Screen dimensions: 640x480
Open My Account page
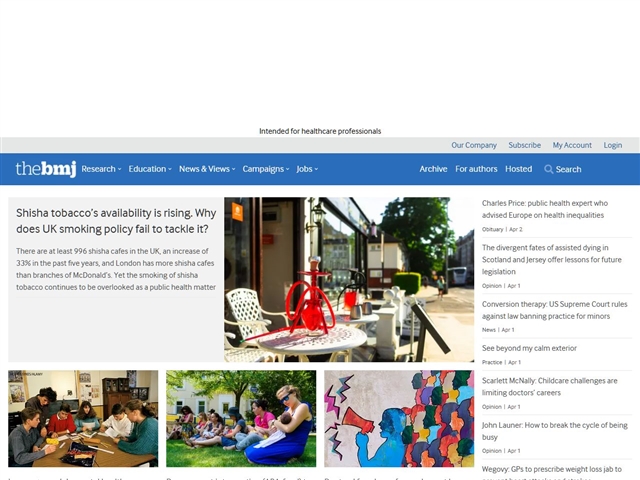pyautogui.click(x=572, y=145)
